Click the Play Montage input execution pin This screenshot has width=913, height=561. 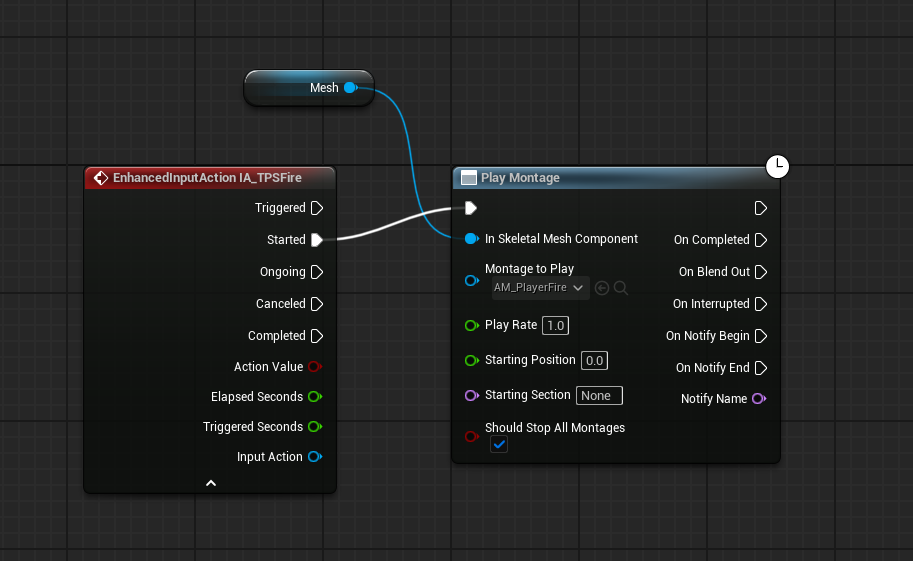click(x=470, y=208)
